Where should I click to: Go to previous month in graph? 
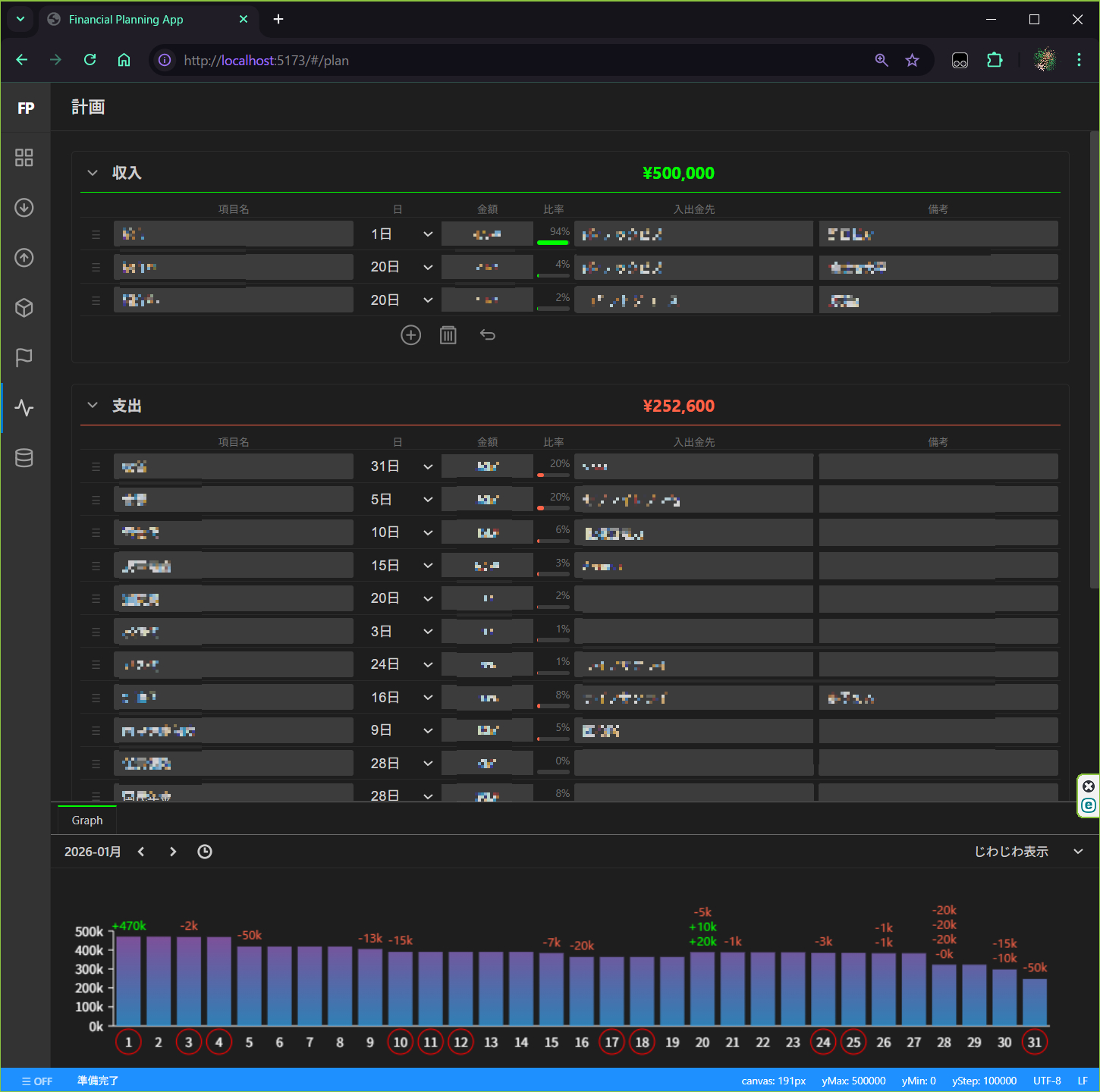(x=141, y=852)
